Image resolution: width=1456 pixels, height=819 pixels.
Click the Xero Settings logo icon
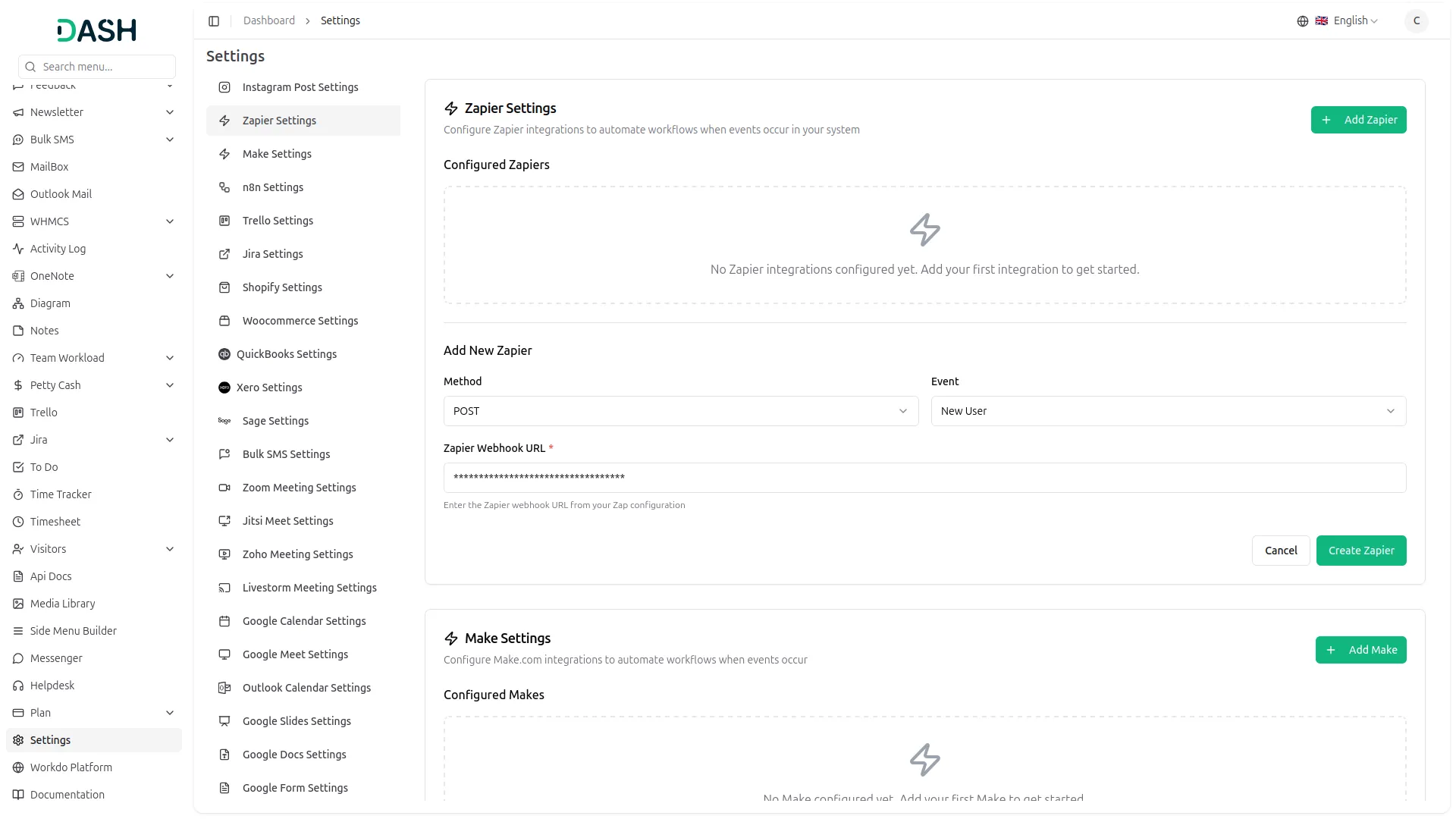click(224, 388)
